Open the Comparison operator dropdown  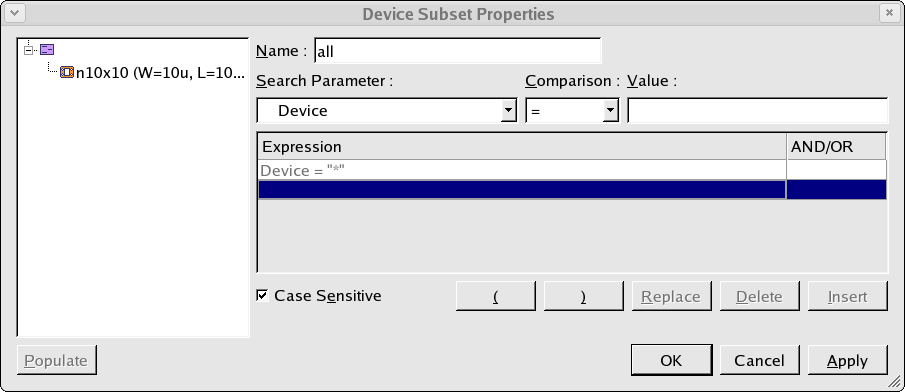coord(572,110)
